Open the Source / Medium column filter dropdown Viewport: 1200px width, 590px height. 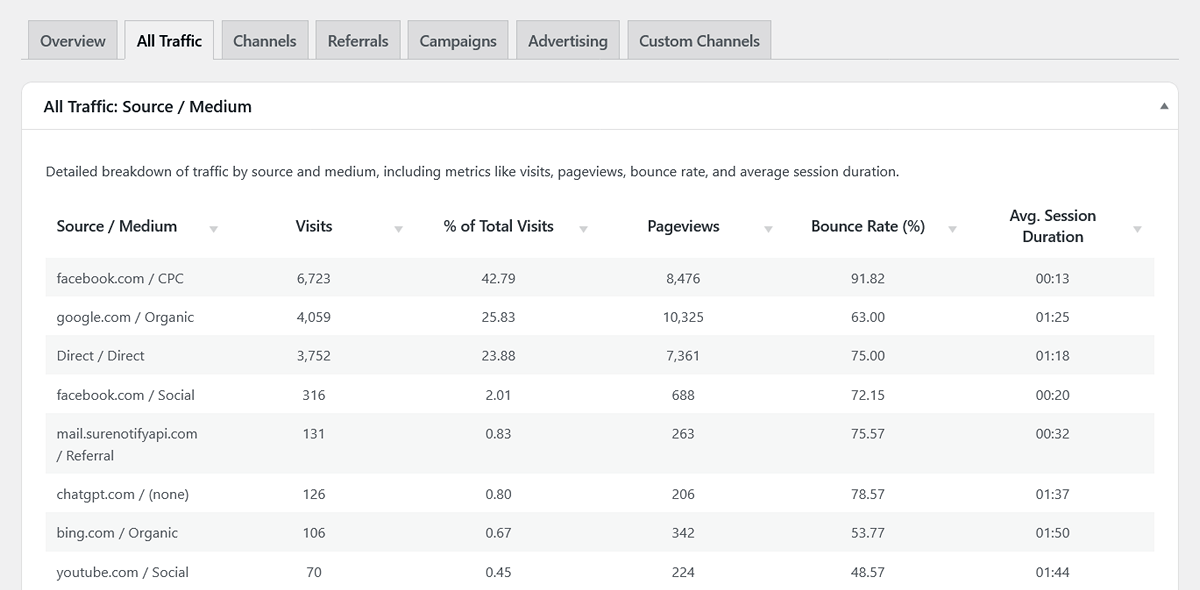(213, 229)
